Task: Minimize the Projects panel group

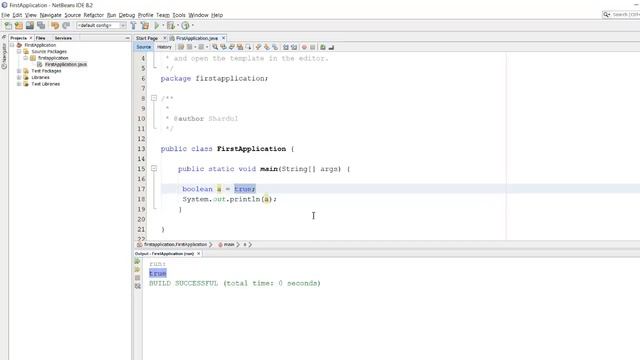Action: coord(127,38)
